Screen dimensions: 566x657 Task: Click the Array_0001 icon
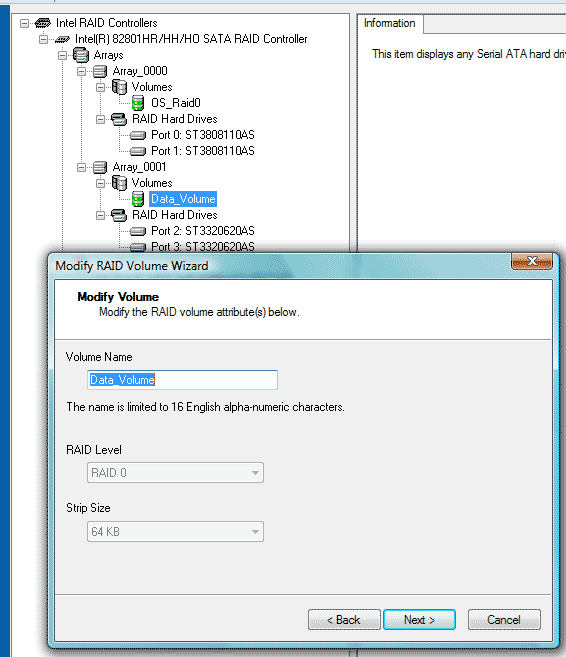click(100, 167)
